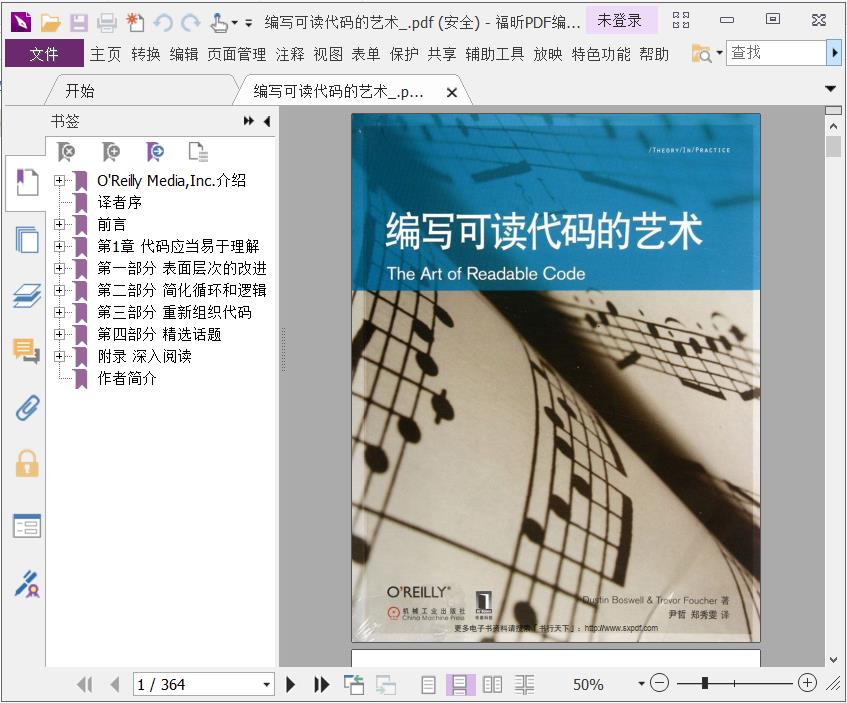This screenshot has height=703, width=847.
Task: Go to the next page arrow
Action: 291,684
